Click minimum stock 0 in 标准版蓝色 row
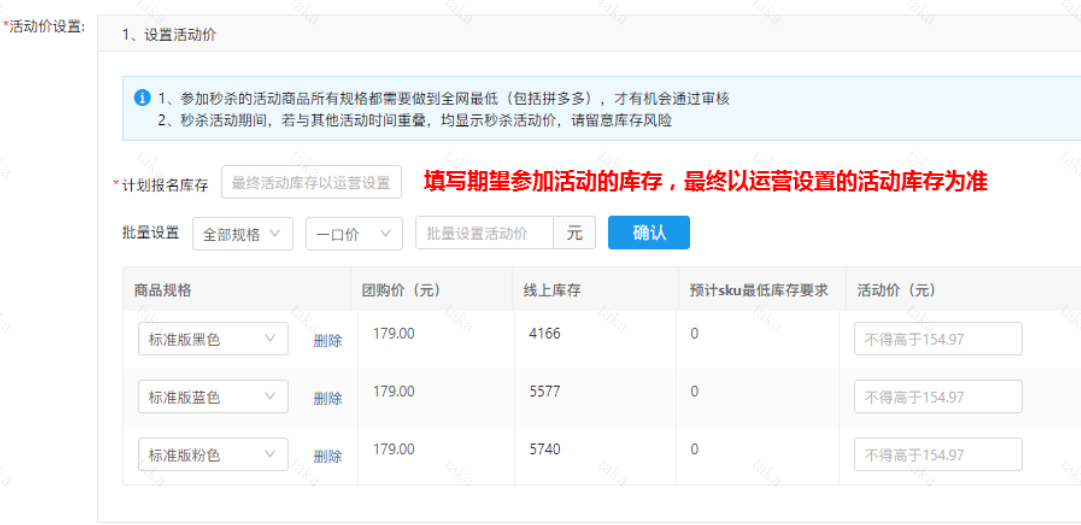Viewport: 1081px width, 525px height. pos(694,391)
